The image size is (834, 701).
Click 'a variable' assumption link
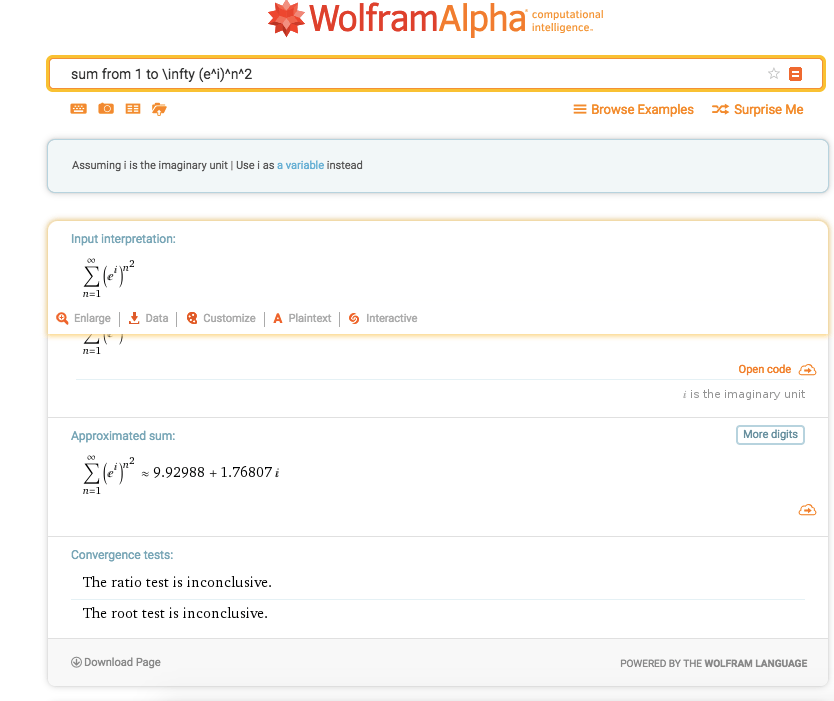[x=300, y=165]
